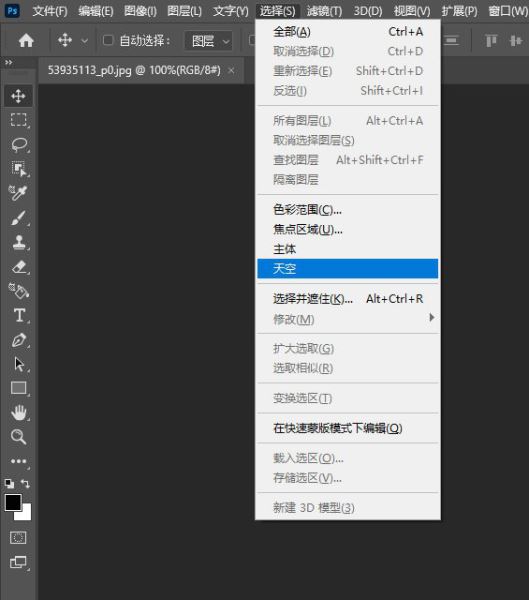529x600 pixels.
Task: Swap foreground and background colors
Action: pos(26,483)
